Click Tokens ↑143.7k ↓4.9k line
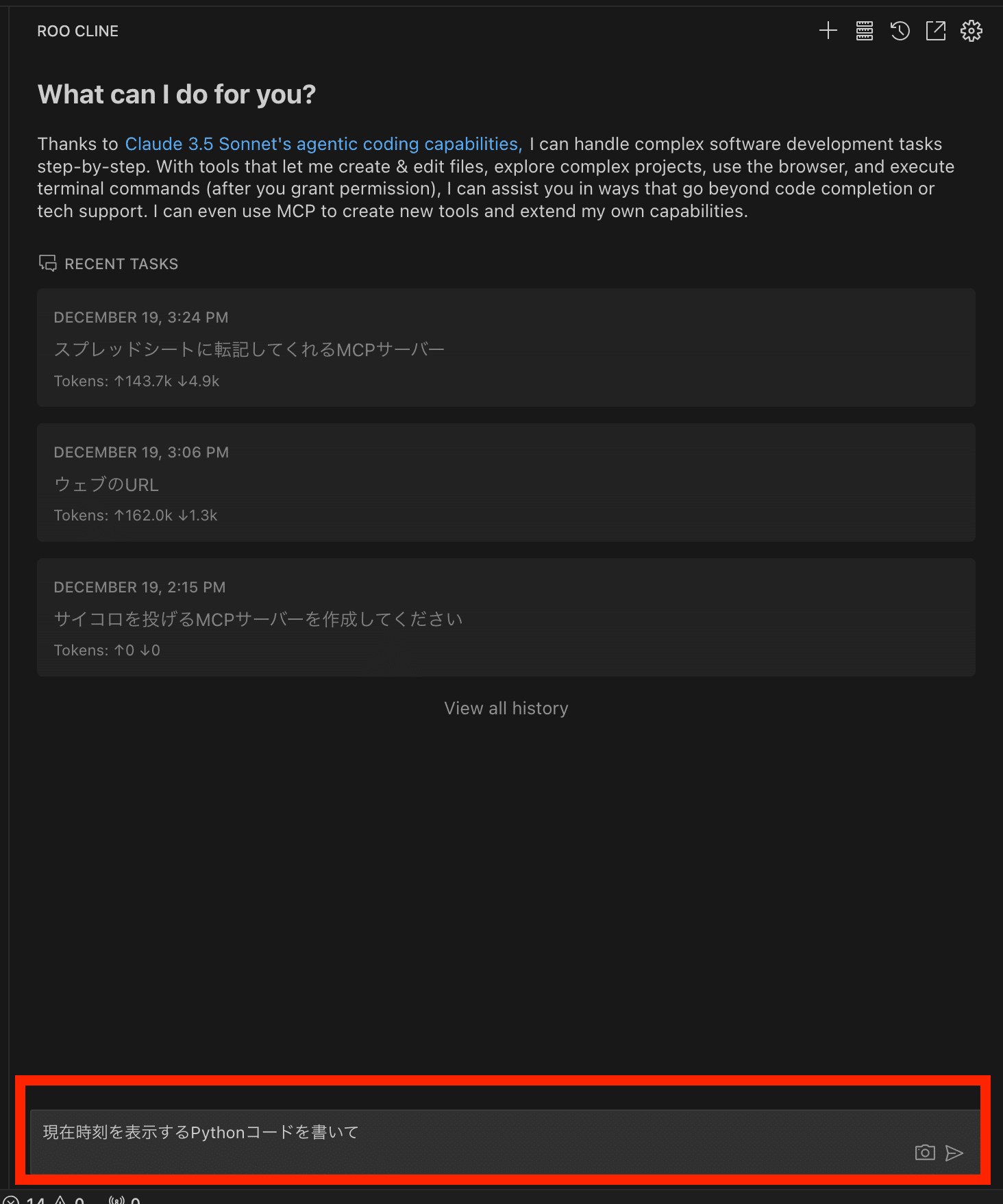 pyautogui.click(x=137, y=381)
